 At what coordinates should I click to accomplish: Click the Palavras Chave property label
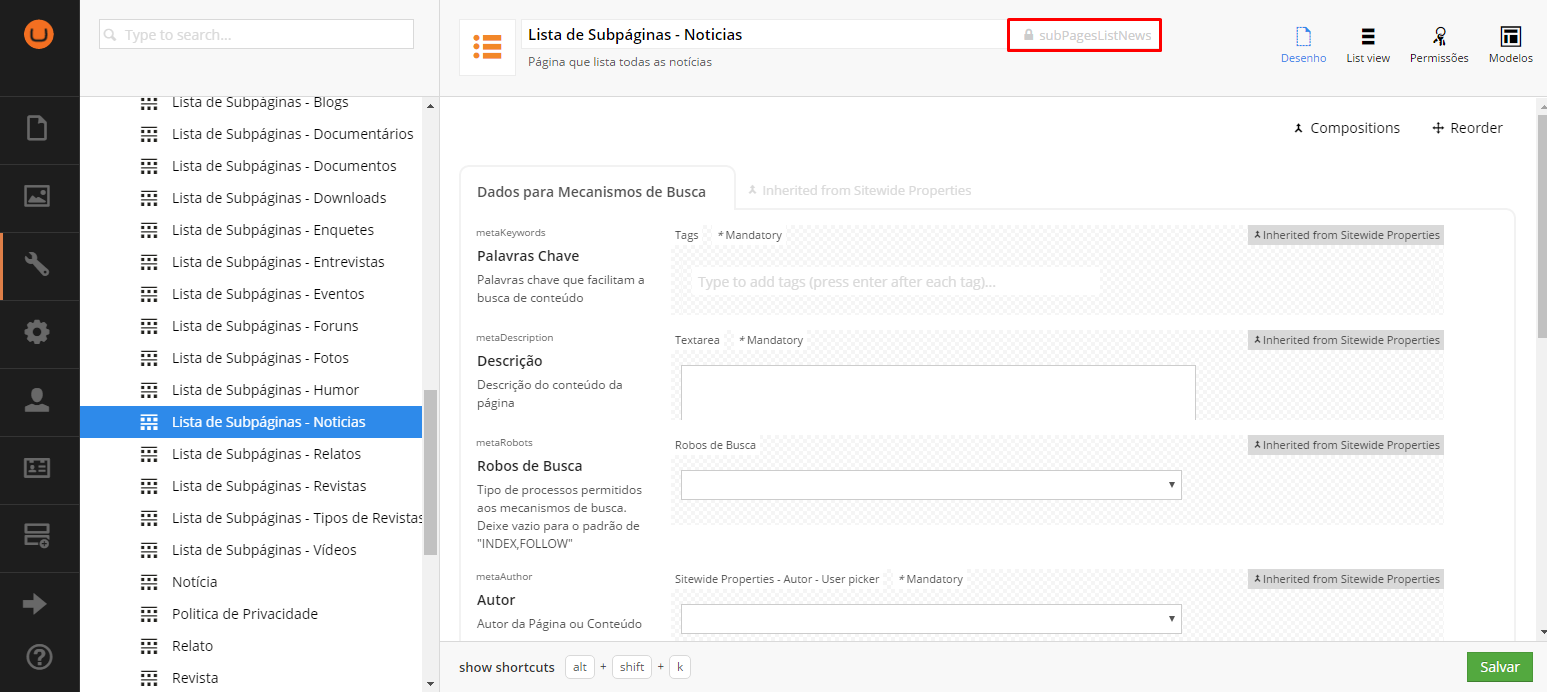528,256
